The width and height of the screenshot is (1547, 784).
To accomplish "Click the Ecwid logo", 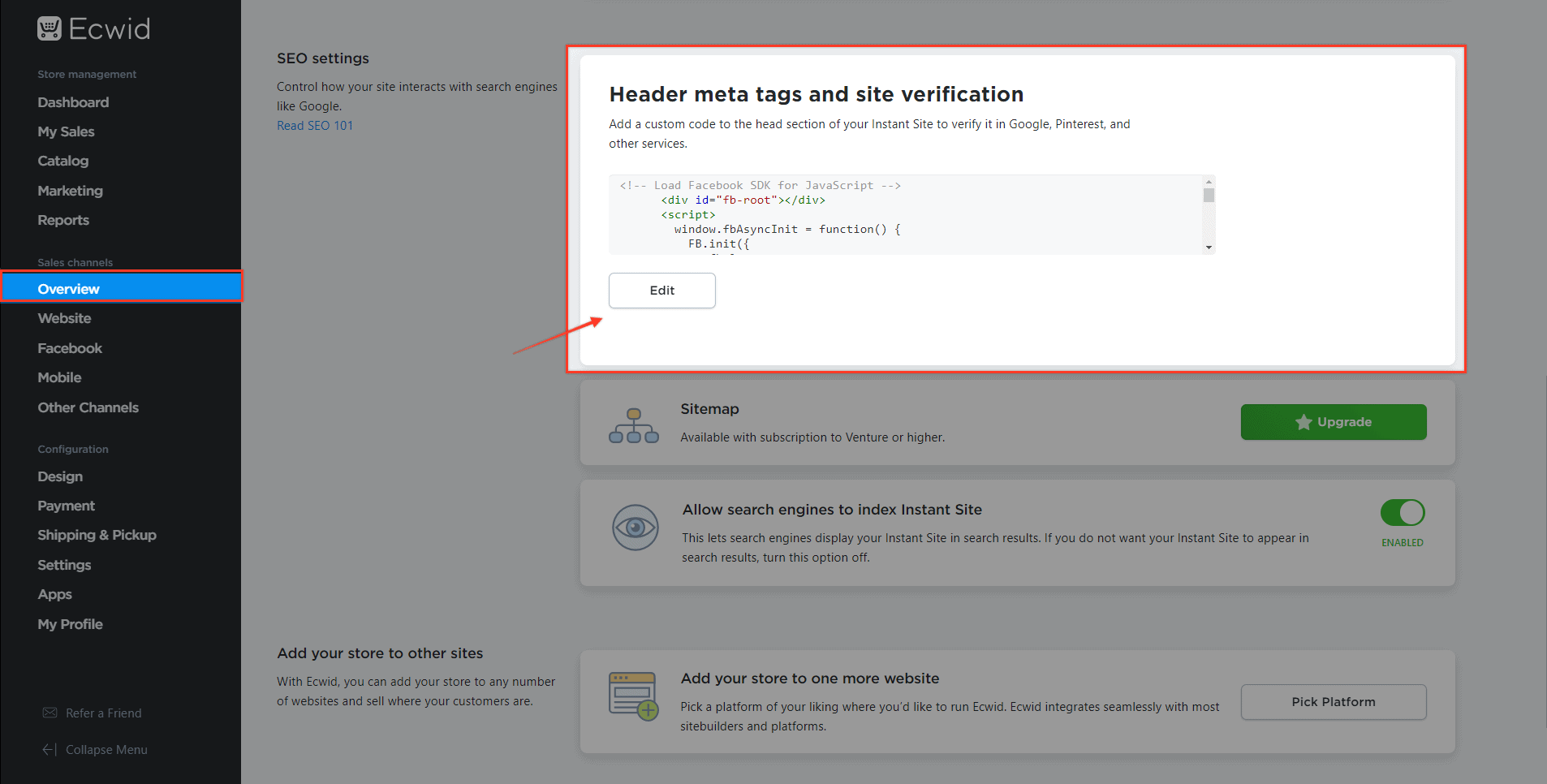I will point(93,29).
